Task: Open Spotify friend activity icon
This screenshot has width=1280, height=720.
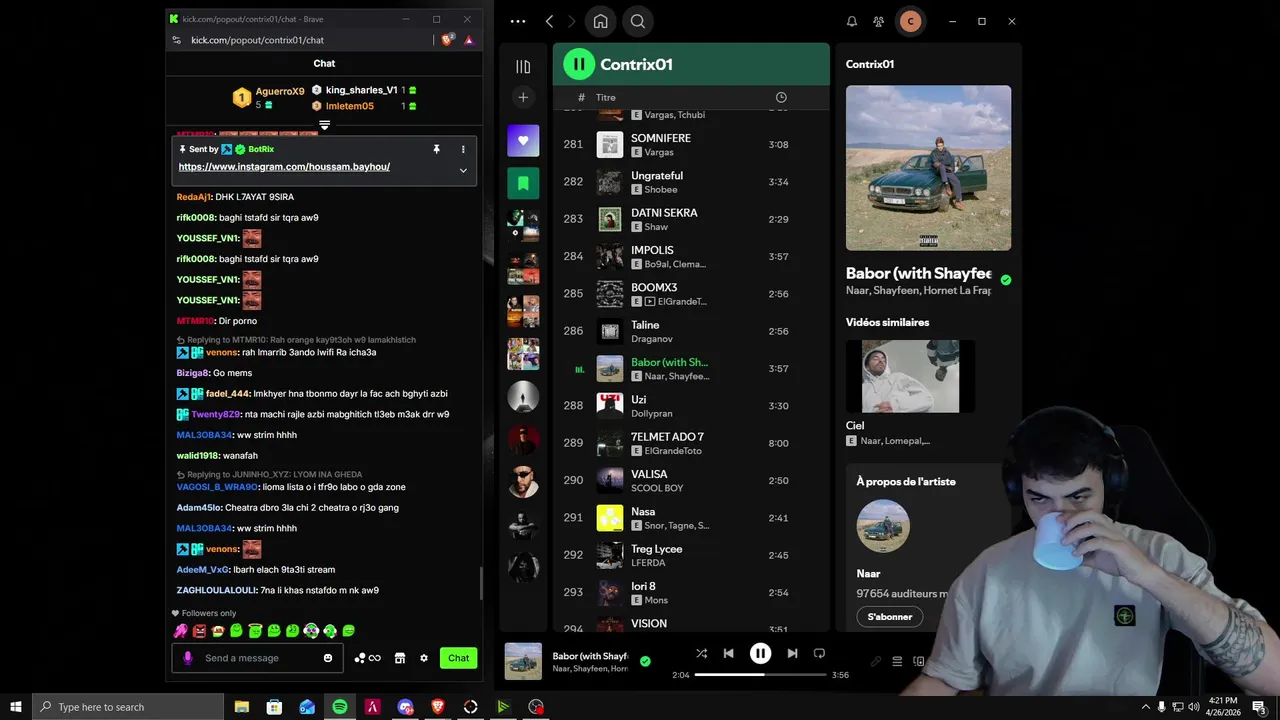Action: tap(878, 21)
